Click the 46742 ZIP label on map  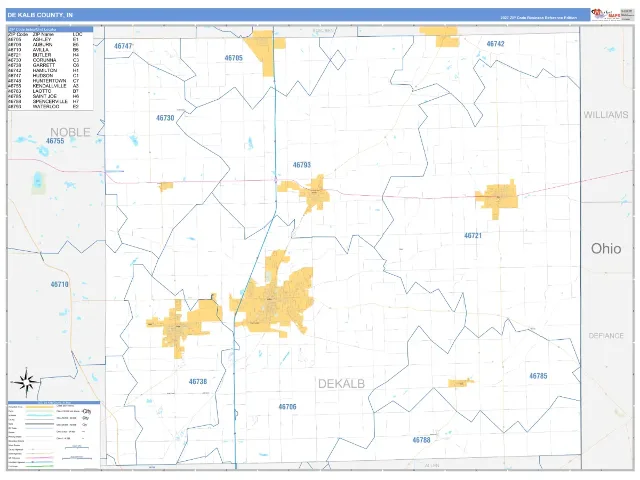pyautogui.click(x=495, y=44)
